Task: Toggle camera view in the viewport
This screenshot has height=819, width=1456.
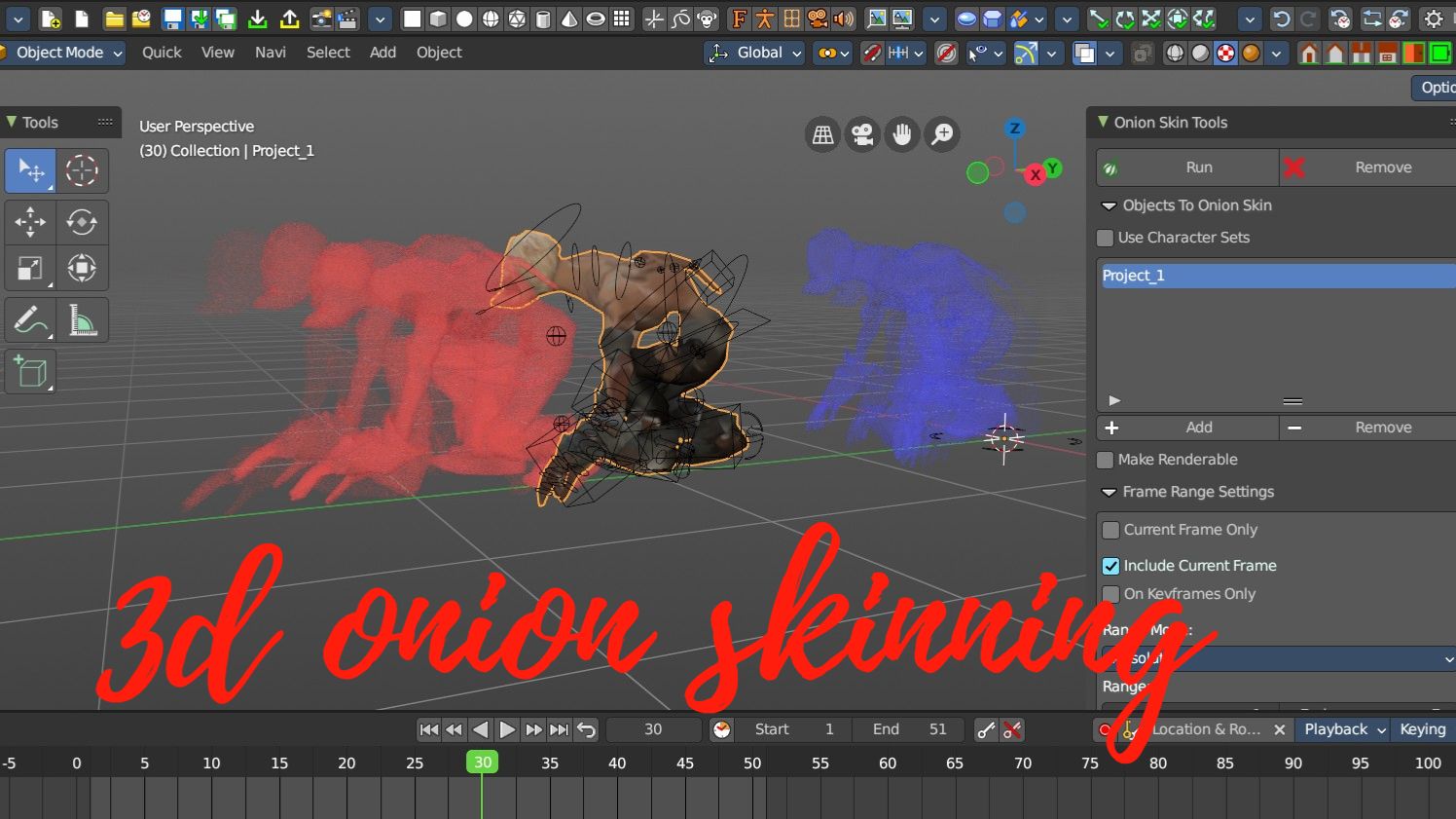Action: click(862, 134)
